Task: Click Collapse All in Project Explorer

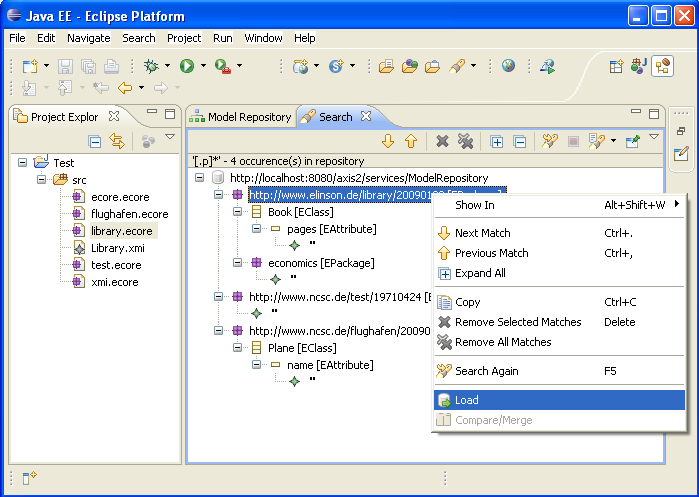Action: [95, 142]
